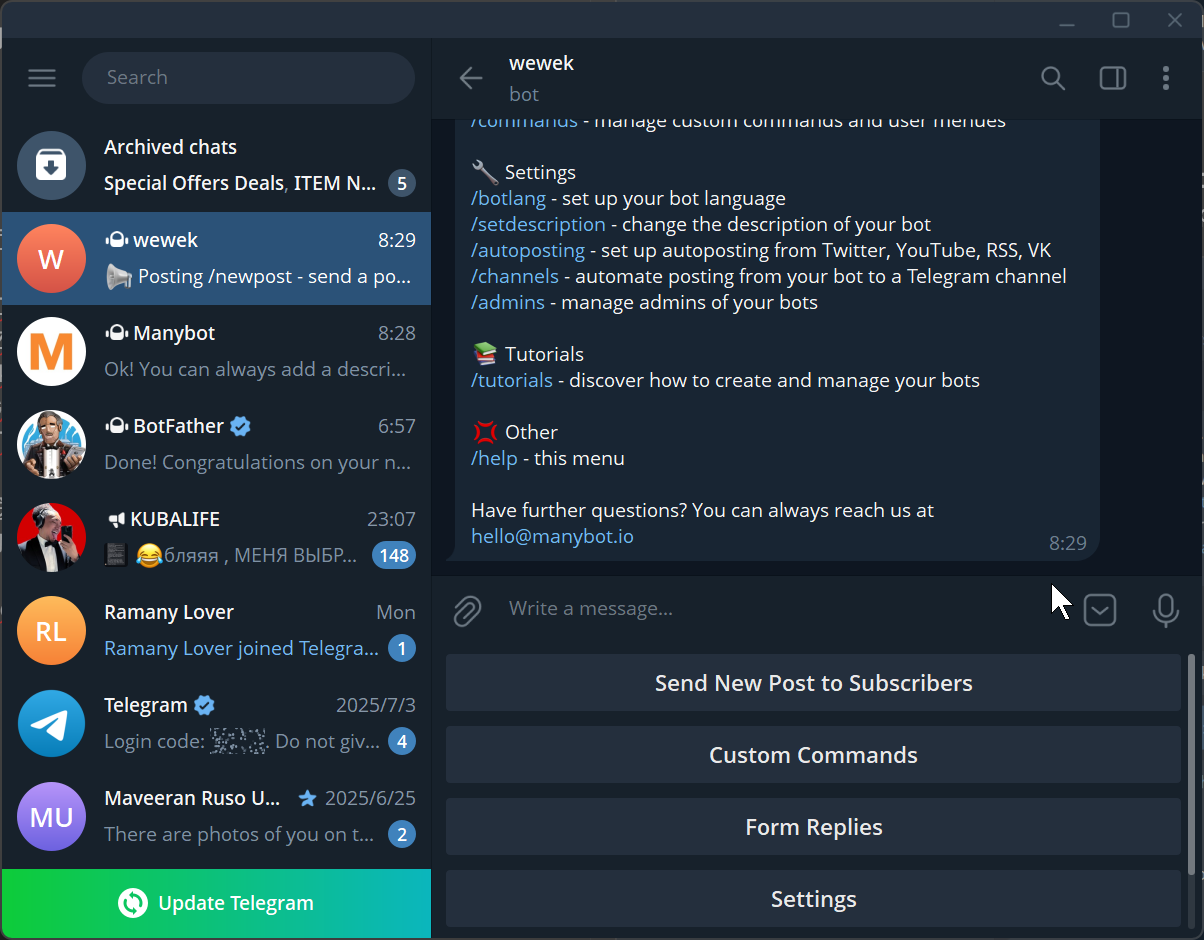
Task: Maximize the Telegram window
Action: click(x=1121, y=20)
